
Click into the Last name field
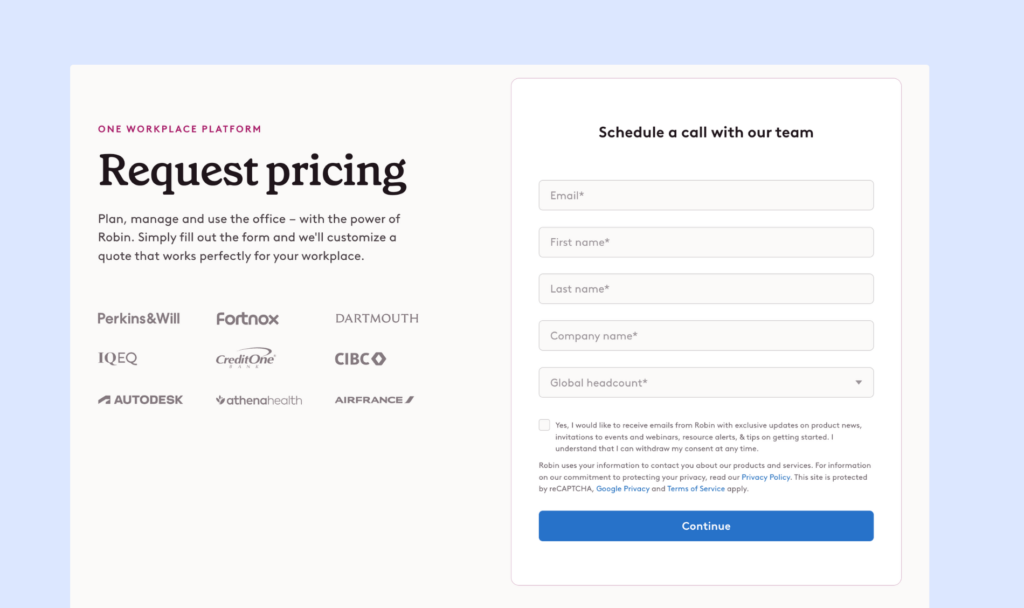click(x=706, y=288)
